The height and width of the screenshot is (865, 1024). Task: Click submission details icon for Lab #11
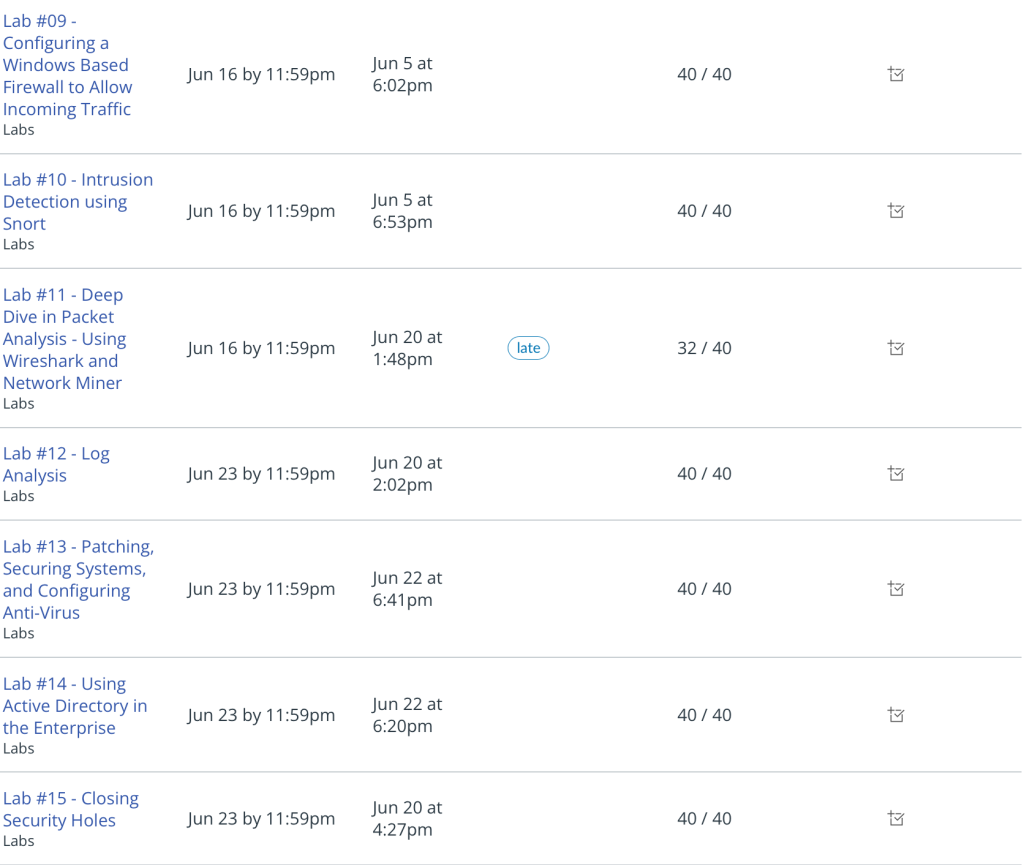click(895, 347)
